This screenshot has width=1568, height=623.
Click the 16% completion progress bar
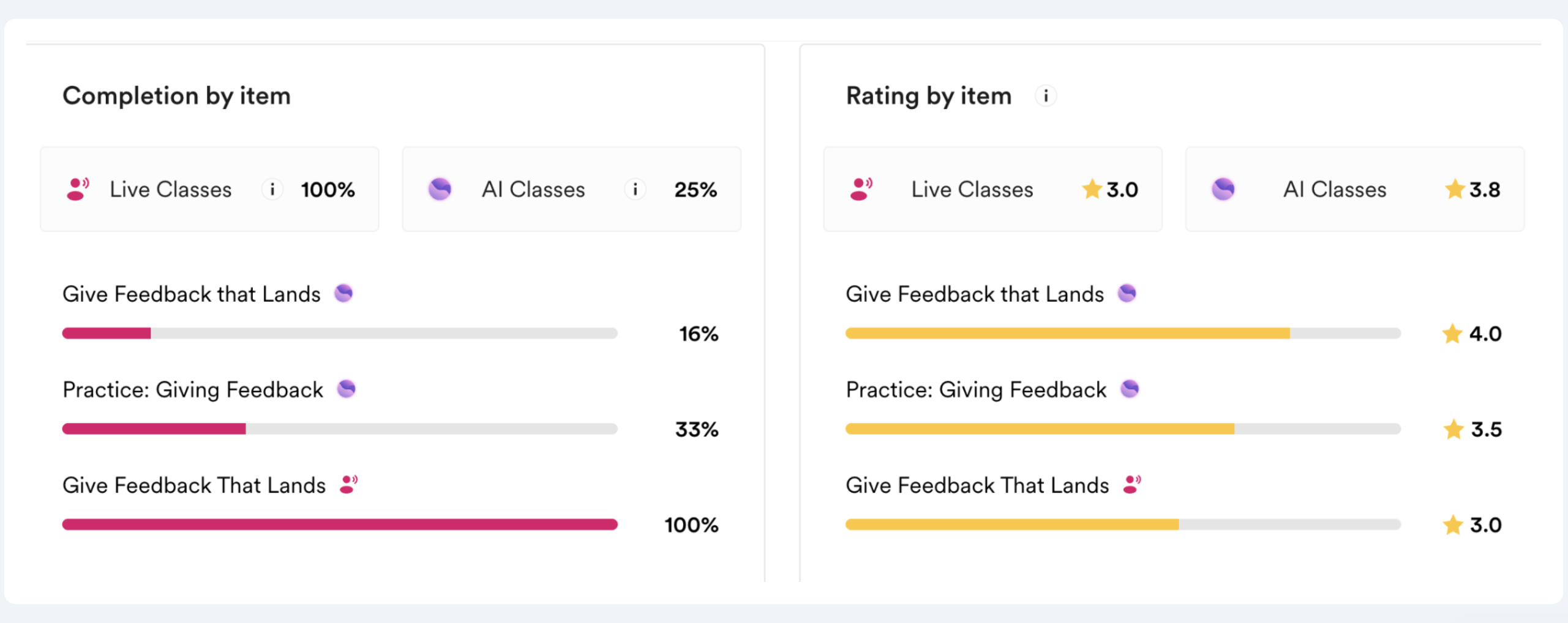tap(340, 334)
